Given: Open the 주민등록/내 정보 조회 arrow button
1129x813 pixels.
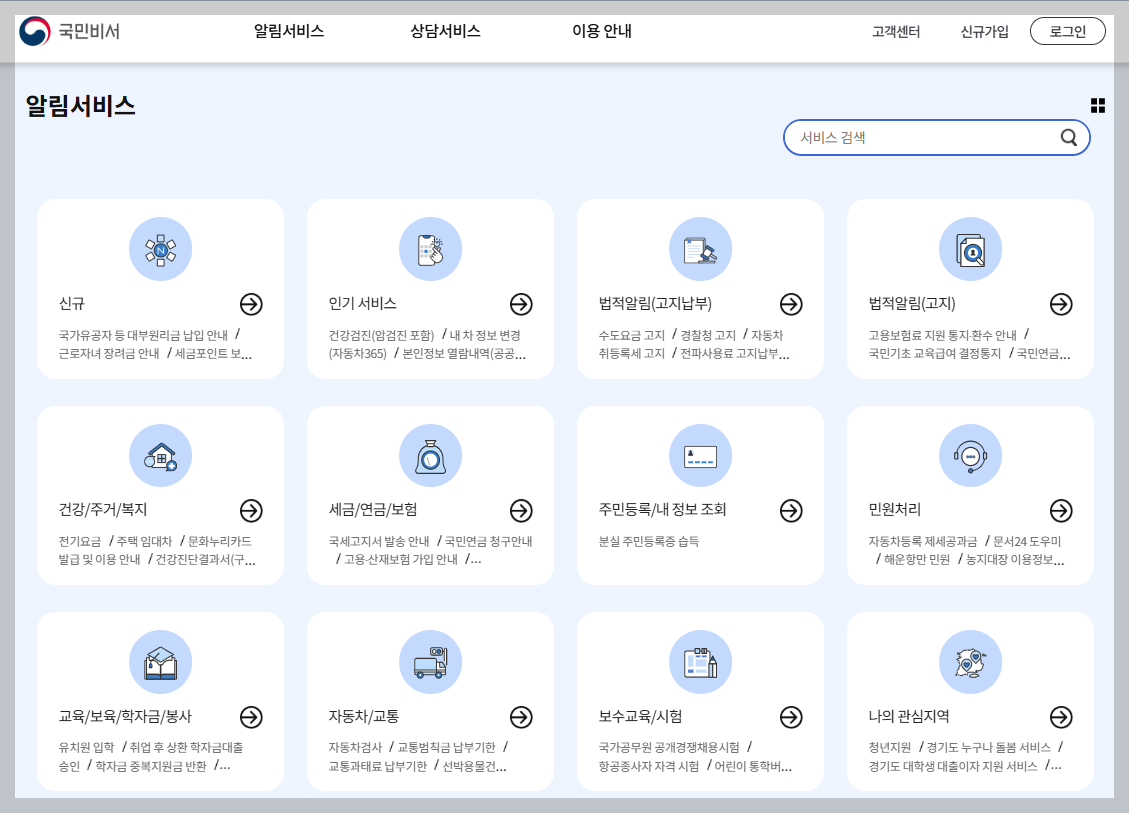Looking at the screenshot, I should tap(791, 511).
